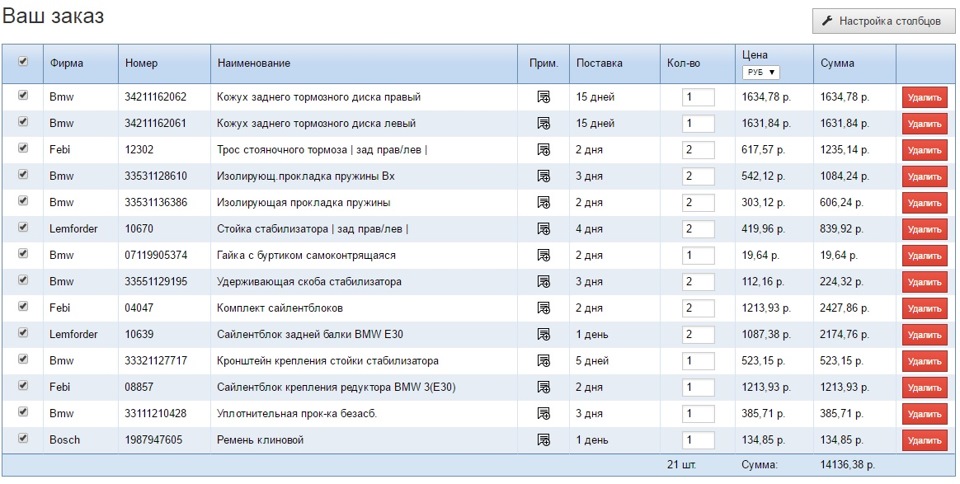This screenshot has height=484, width=960.
Task: Uncheck the row for part 33531128610
Action: pyautogui.click(x=23, y=174)
